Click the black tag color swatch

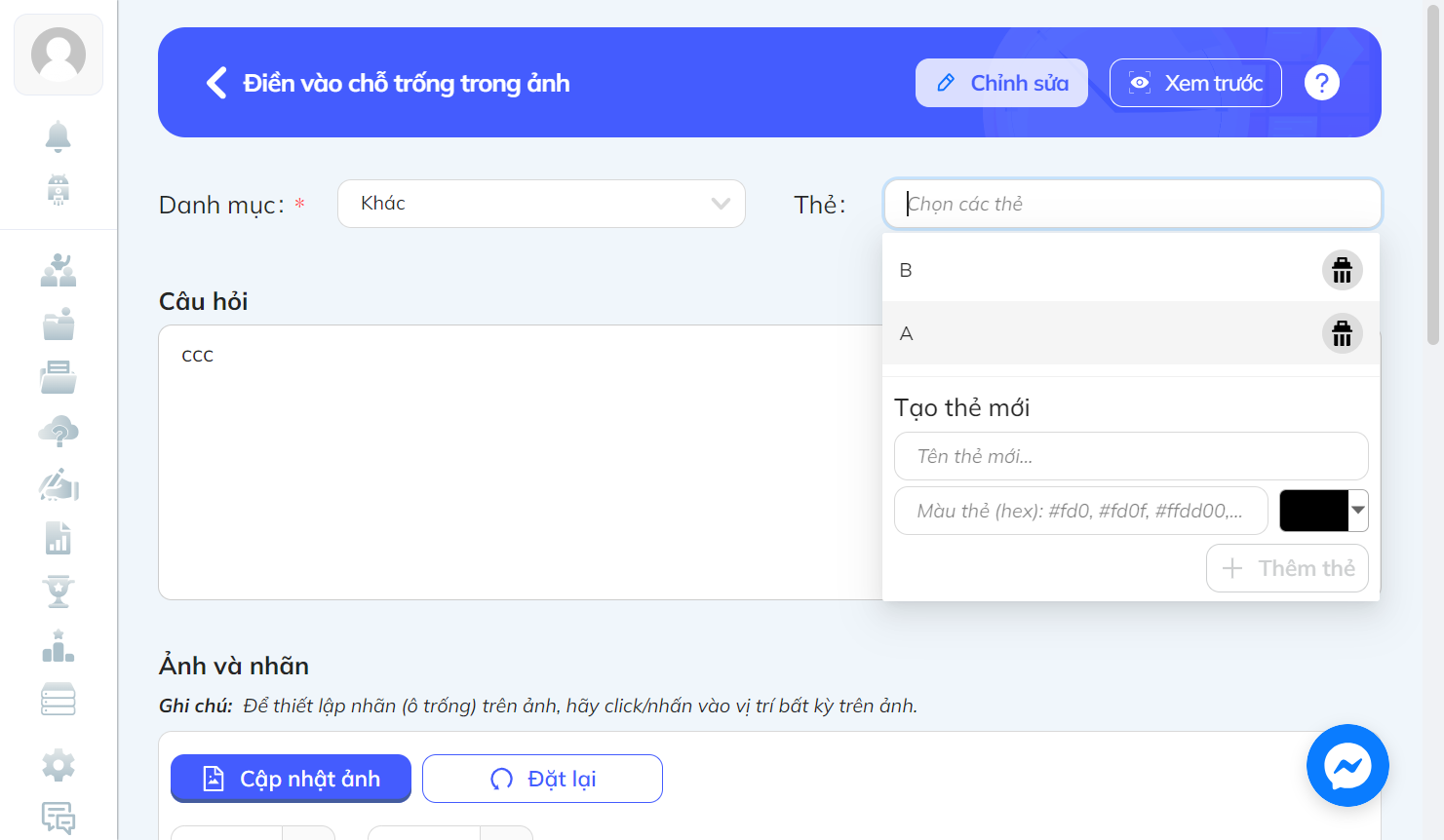point(1313,511)
